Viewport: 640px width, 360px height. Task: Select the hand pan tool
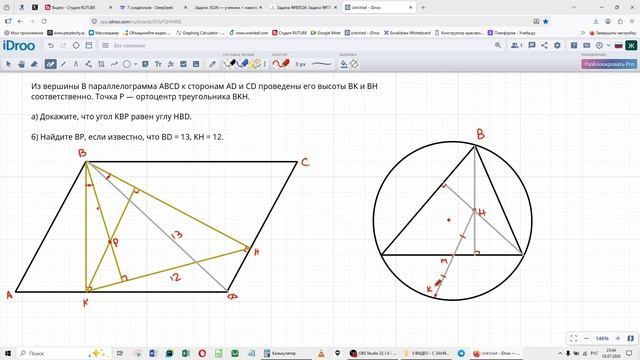21,64
